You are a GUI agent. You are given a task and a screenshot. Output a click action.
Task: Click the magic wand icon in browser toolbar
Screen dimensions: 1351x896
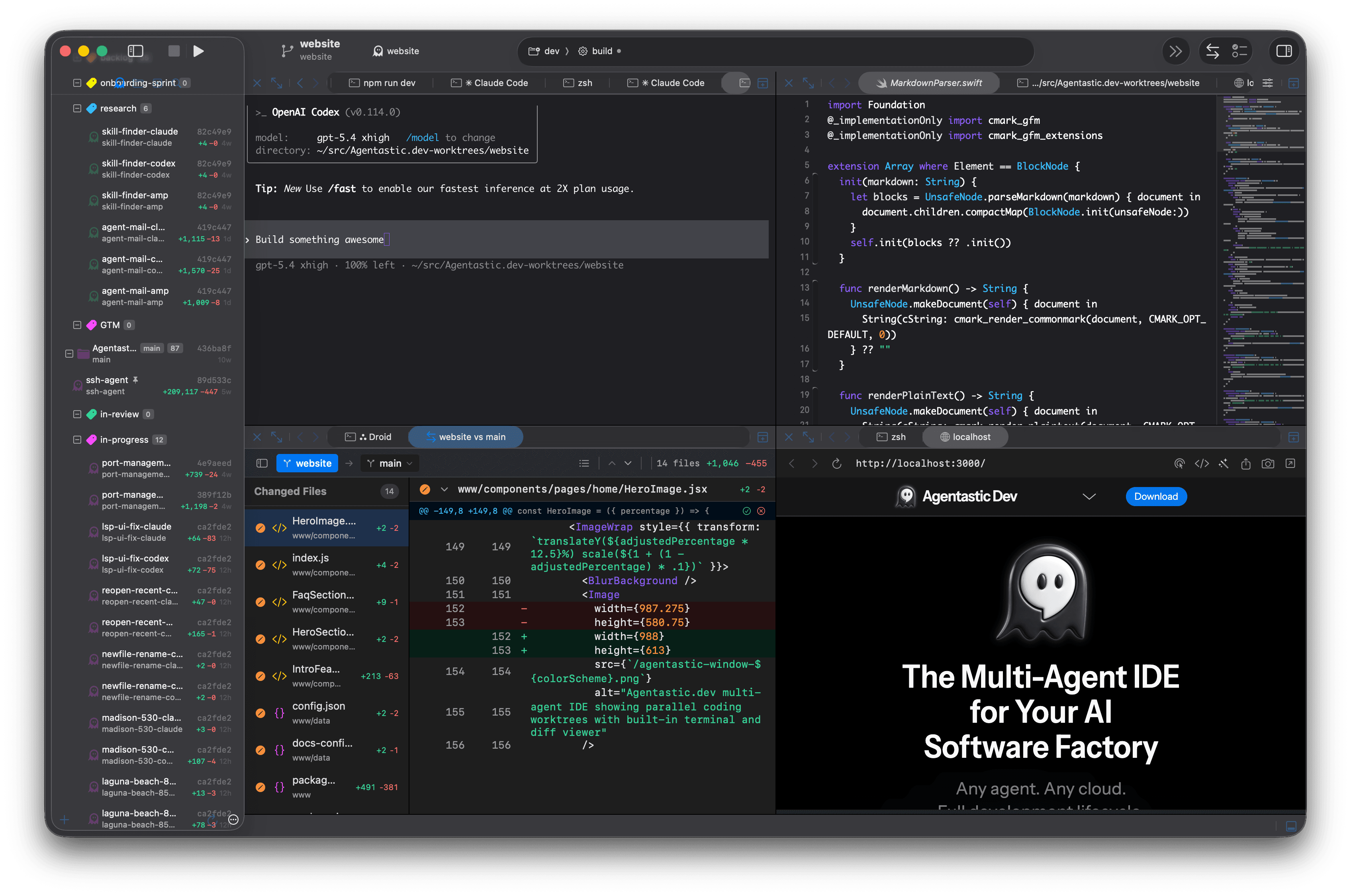click(1223, 464)
